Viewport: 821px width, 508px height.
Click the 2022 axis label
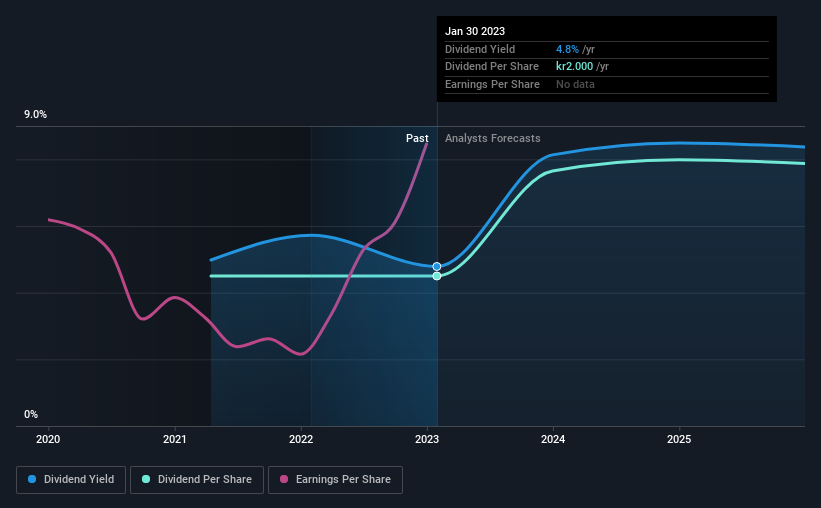(x=301, y=439)
